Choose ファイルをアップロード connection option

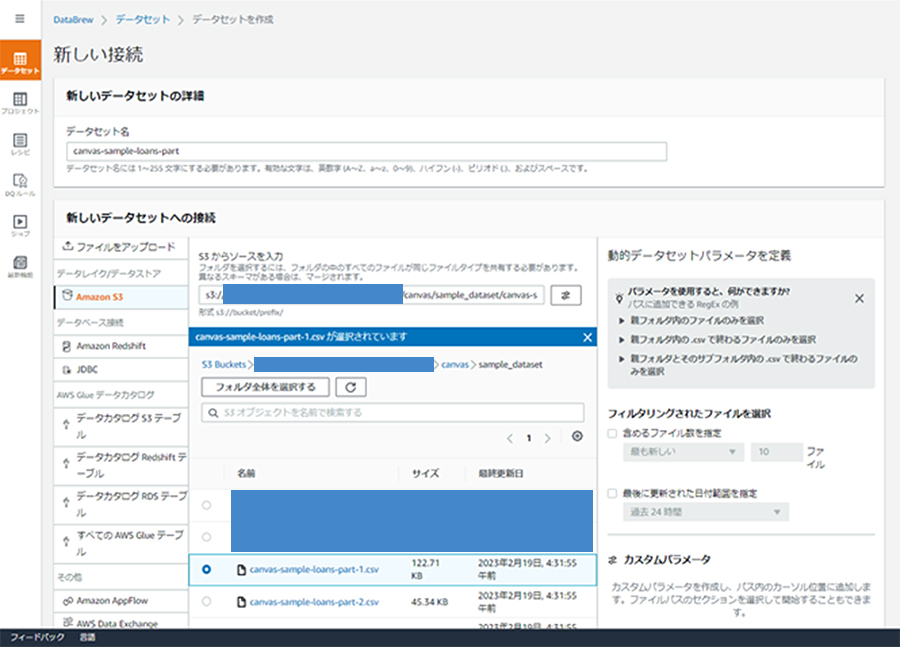click(121, 247)
